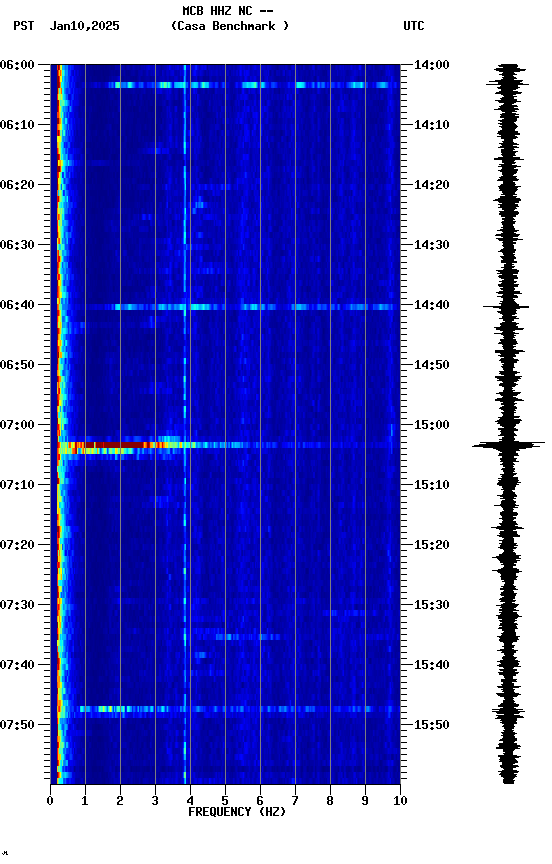Click the 14:00 UTC time label

(x=432, y=65)
